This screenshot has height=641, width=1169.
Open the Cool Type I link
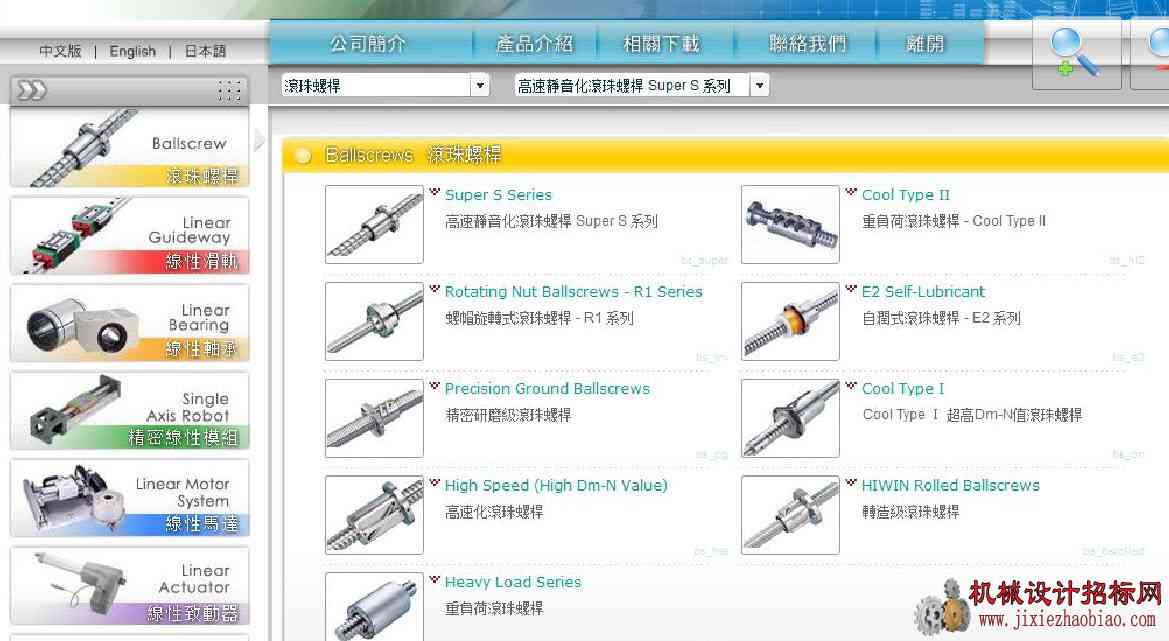tap(903, 389)
